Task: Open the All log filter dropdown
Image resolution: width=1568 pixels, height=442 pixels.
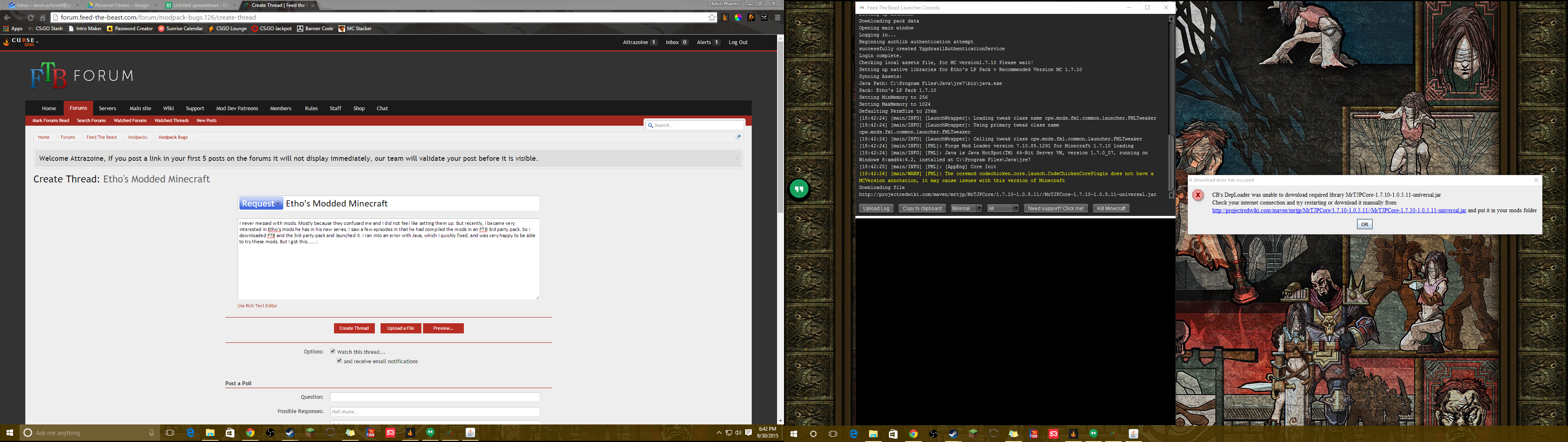Action: point(1002,209)
